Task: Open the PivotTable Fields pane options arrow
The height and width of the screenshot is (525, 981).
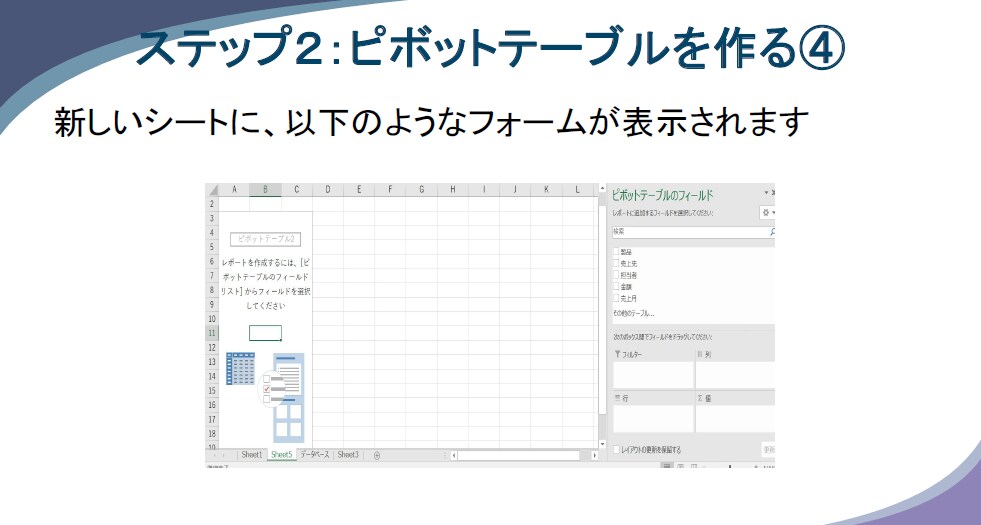Action: (766, 193)
